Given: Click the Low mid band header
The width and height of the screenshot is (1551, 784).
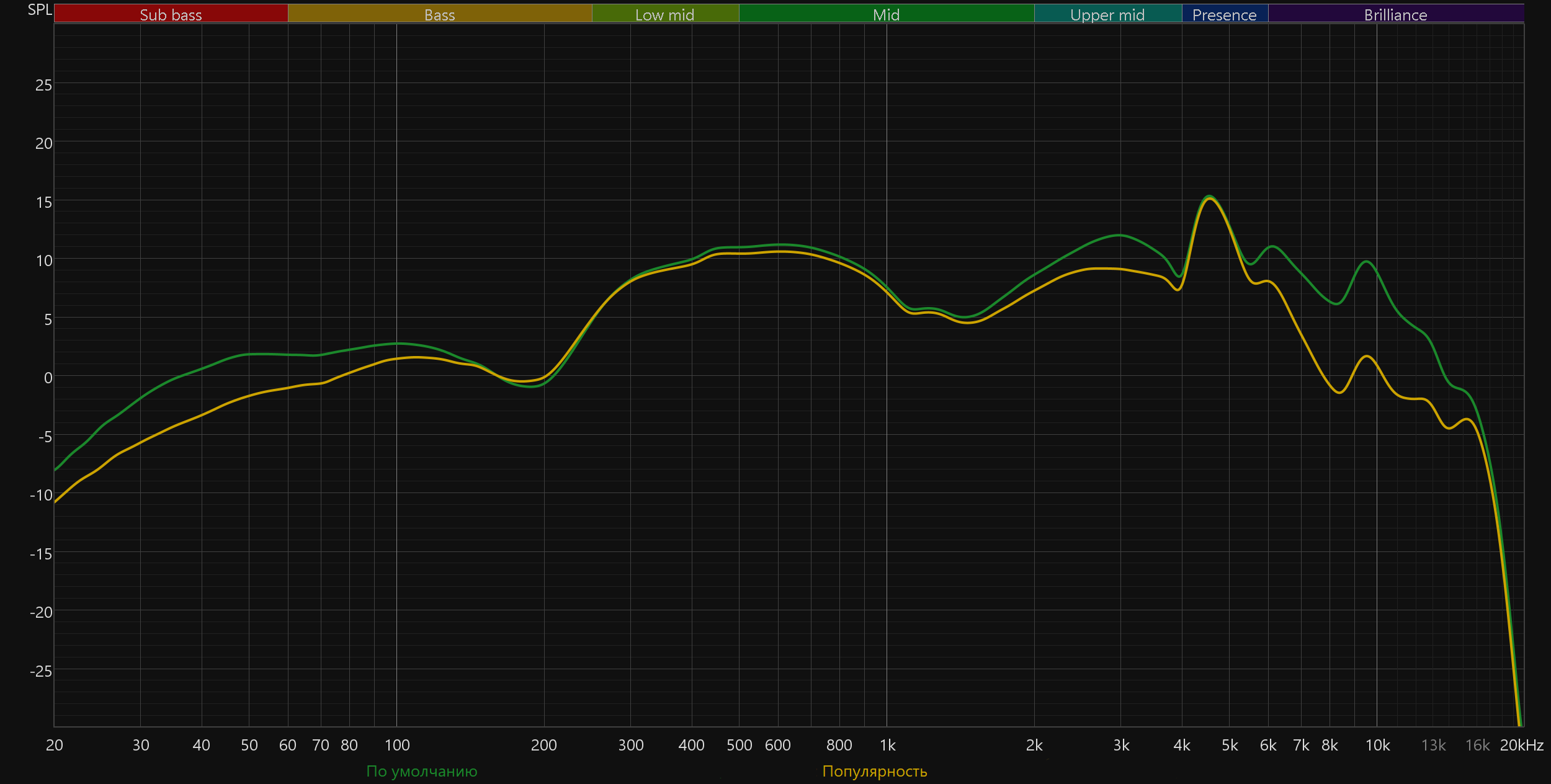Looking at the screenshot, I should (x=664, y=14).
